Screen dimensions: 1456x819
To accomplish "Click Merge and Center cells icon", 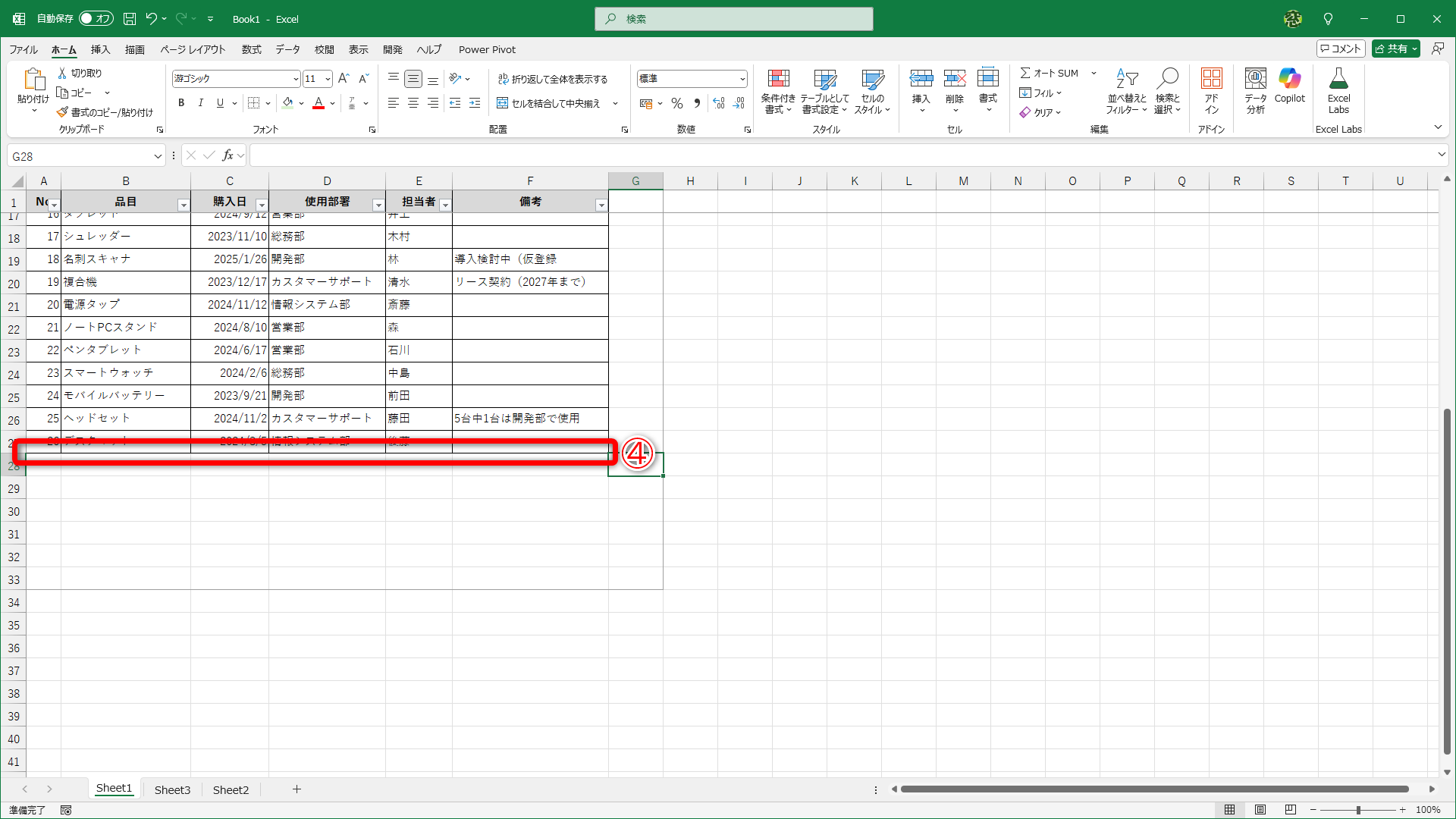I will pos(502,103).
